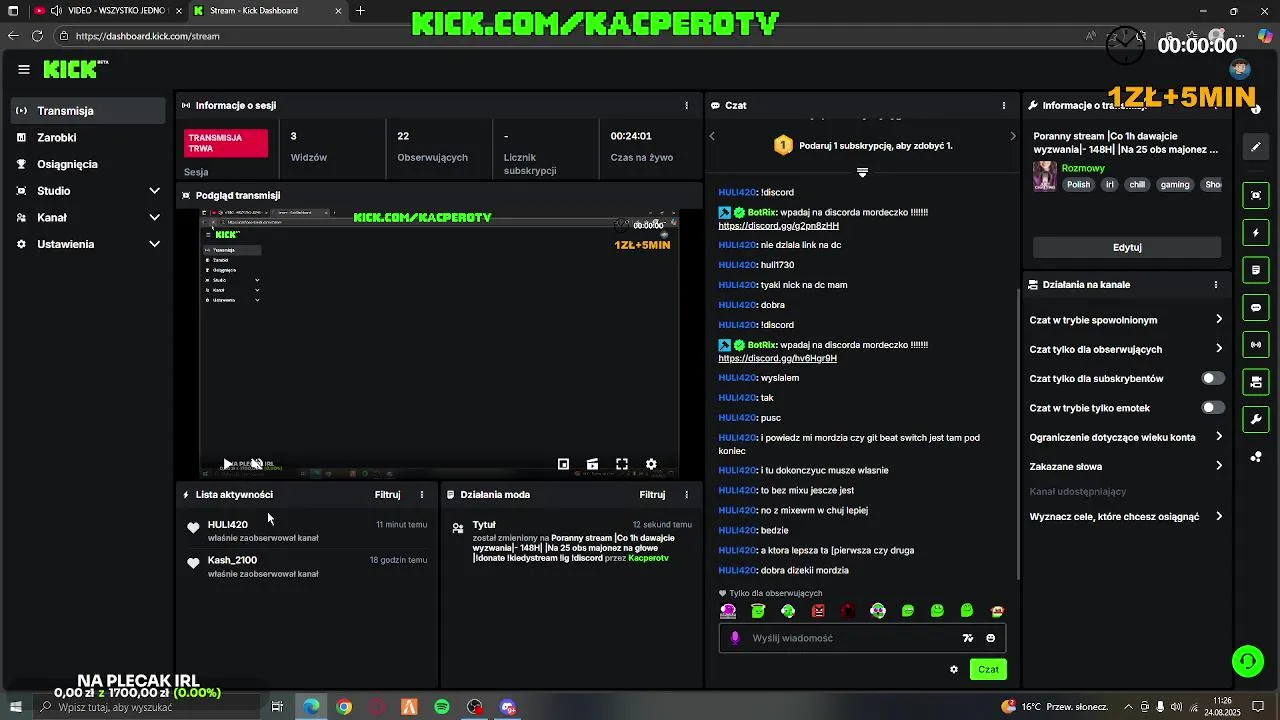This screenshot has width=1280, height=720.
Task: Click the wrench icon in right toolbar
Action: [x=1256, y=419]
